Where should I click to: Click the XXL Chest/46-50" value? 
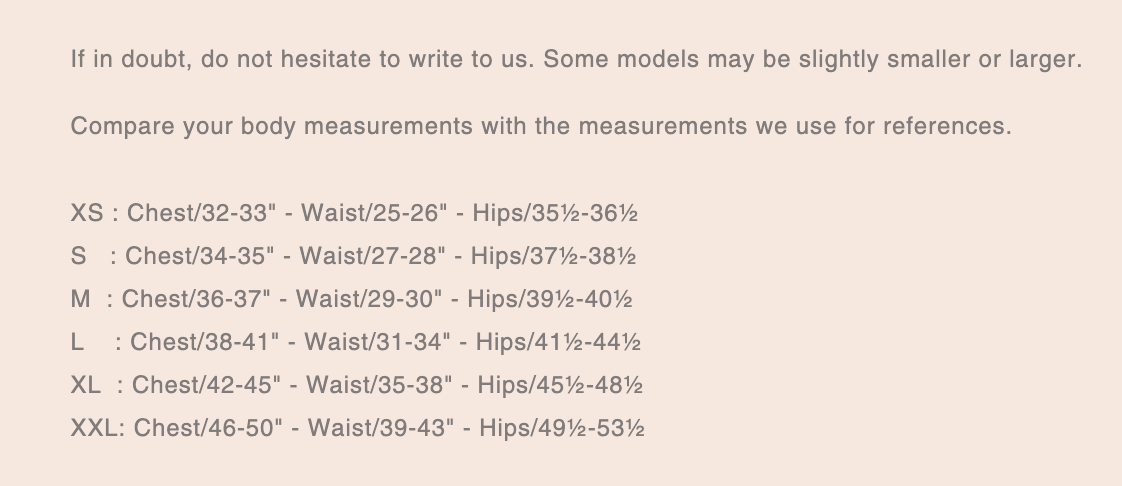[x=209, y=428]
